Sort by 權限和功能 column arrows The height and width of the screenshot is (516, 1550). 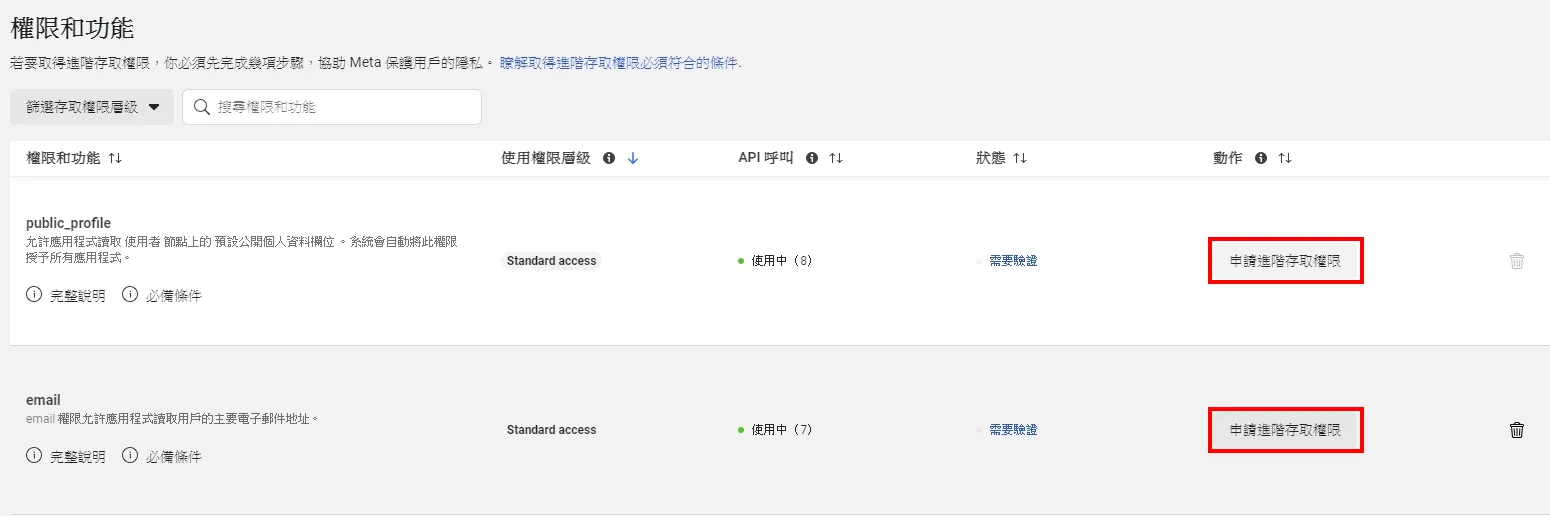[115, 158]
